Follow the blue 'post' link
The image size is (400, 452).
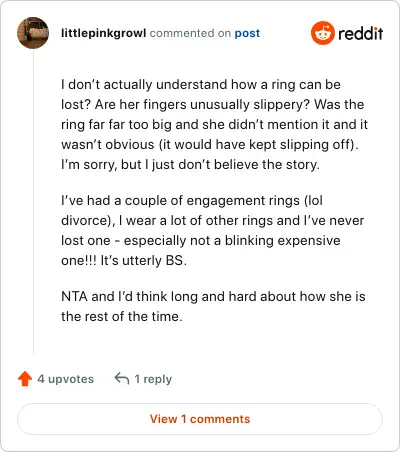(247, 33)
